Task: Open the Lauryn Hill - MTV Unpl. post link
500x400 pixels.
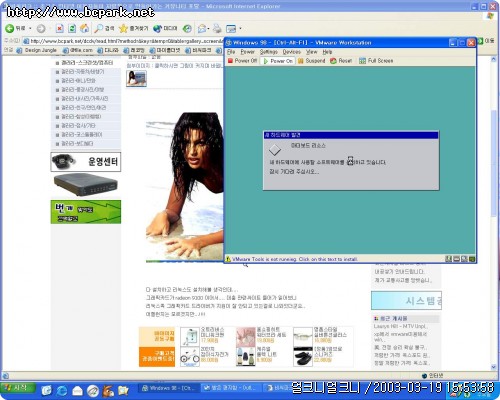Action: coord(400,326)
